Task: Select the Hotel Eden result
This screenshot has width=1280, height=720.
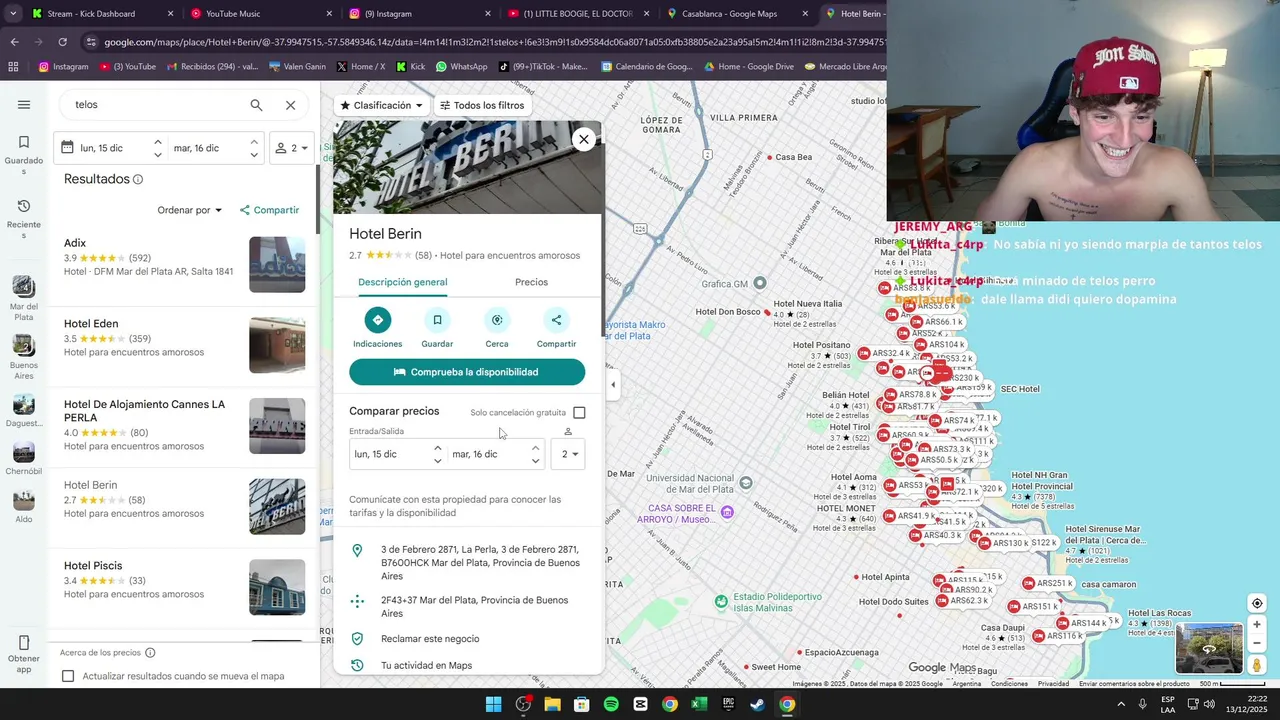Action: [184, 344]
